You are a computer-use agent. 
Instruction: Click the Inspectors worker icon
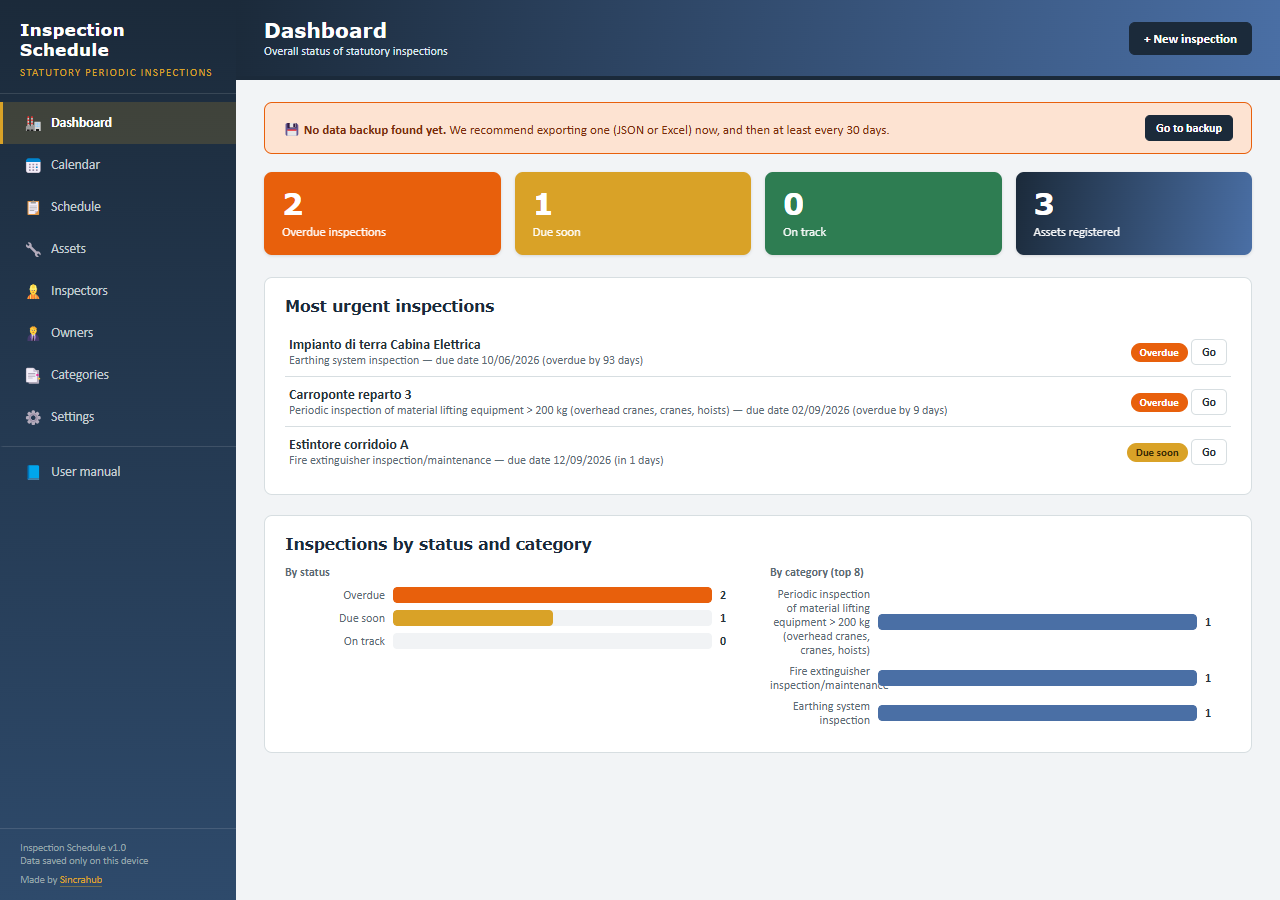(33, 291)
